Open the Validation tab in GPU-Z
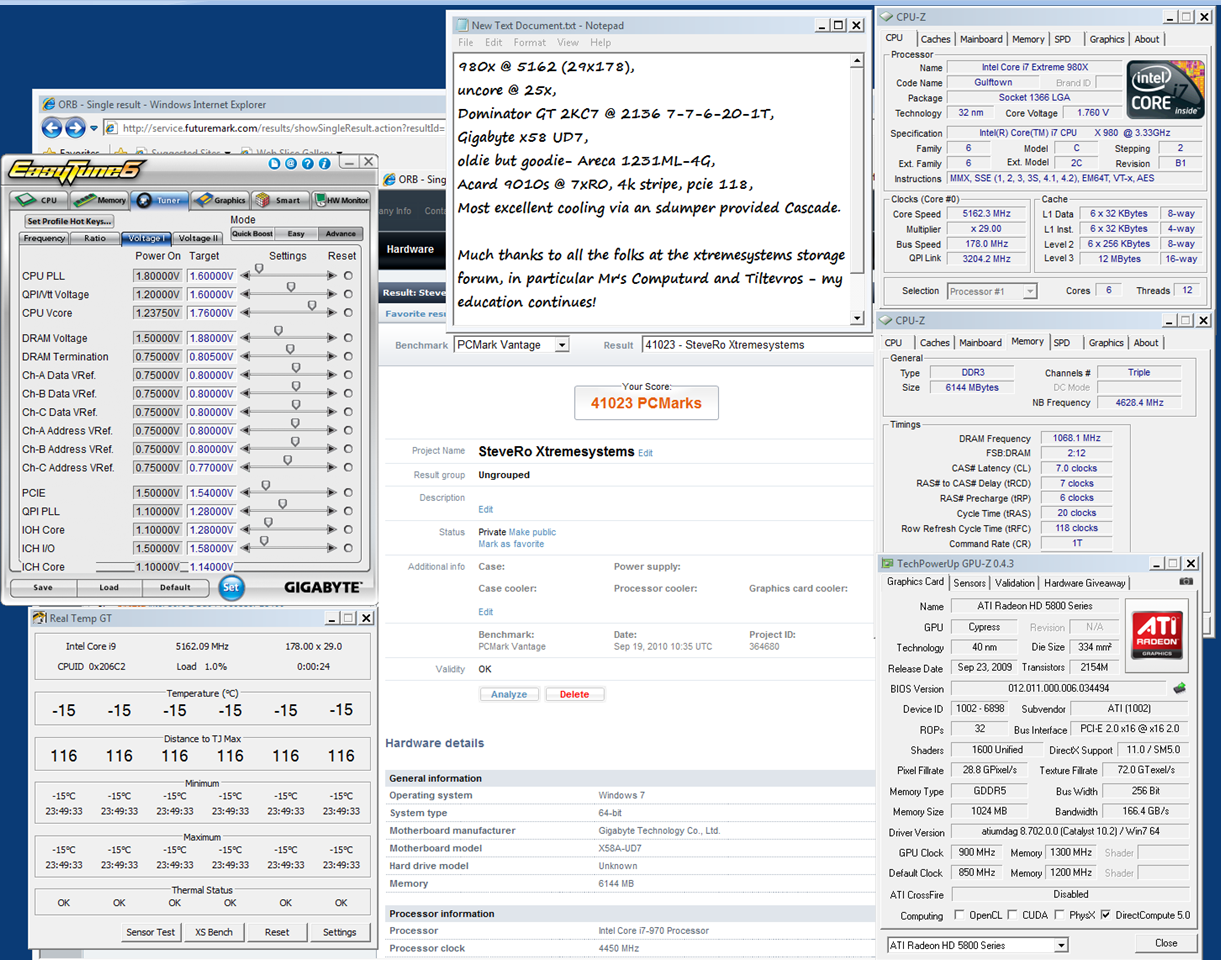 click(x=1015, y=583)
